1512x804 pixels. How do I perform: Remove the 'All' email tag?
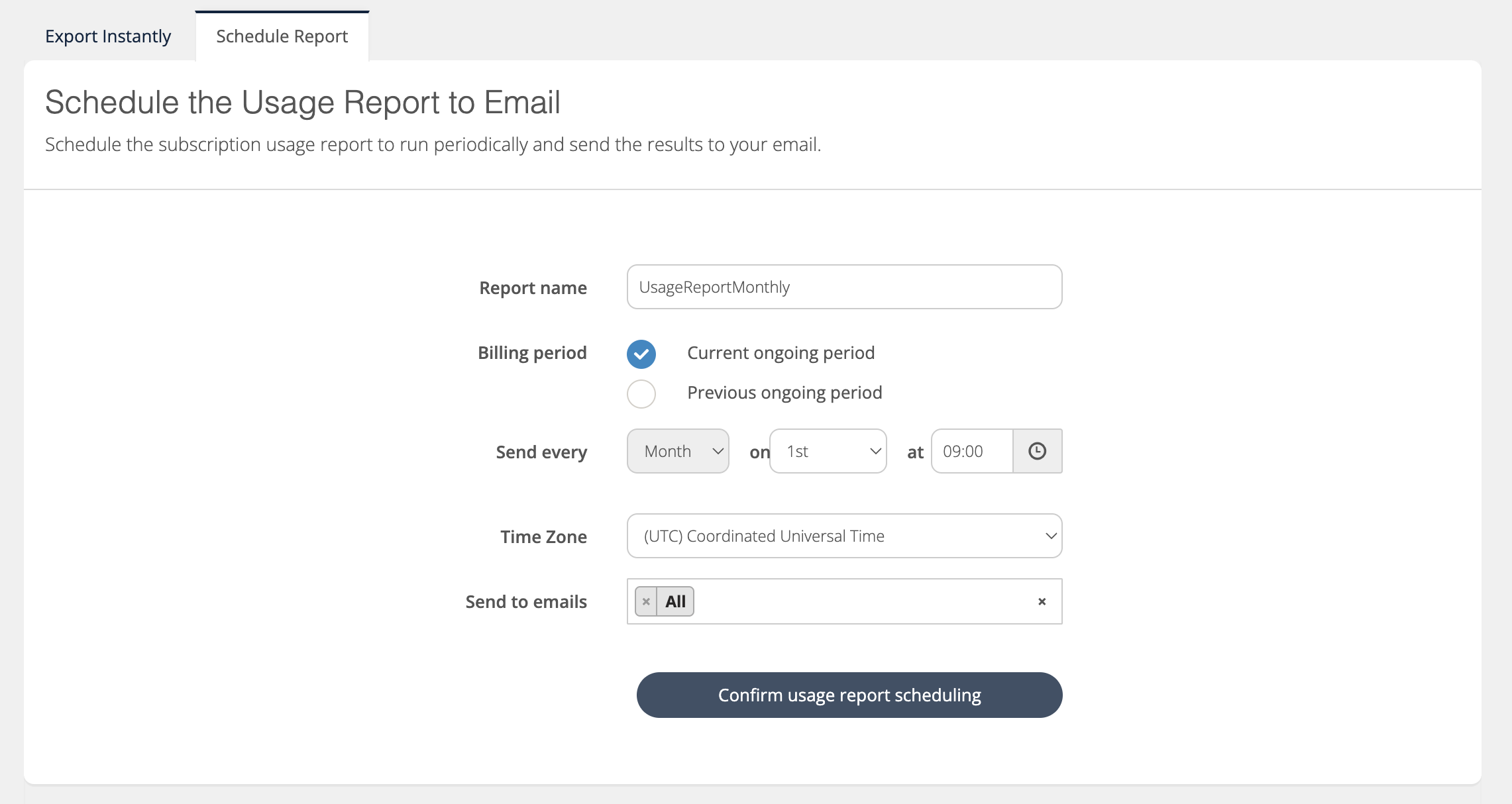[646, 601]
